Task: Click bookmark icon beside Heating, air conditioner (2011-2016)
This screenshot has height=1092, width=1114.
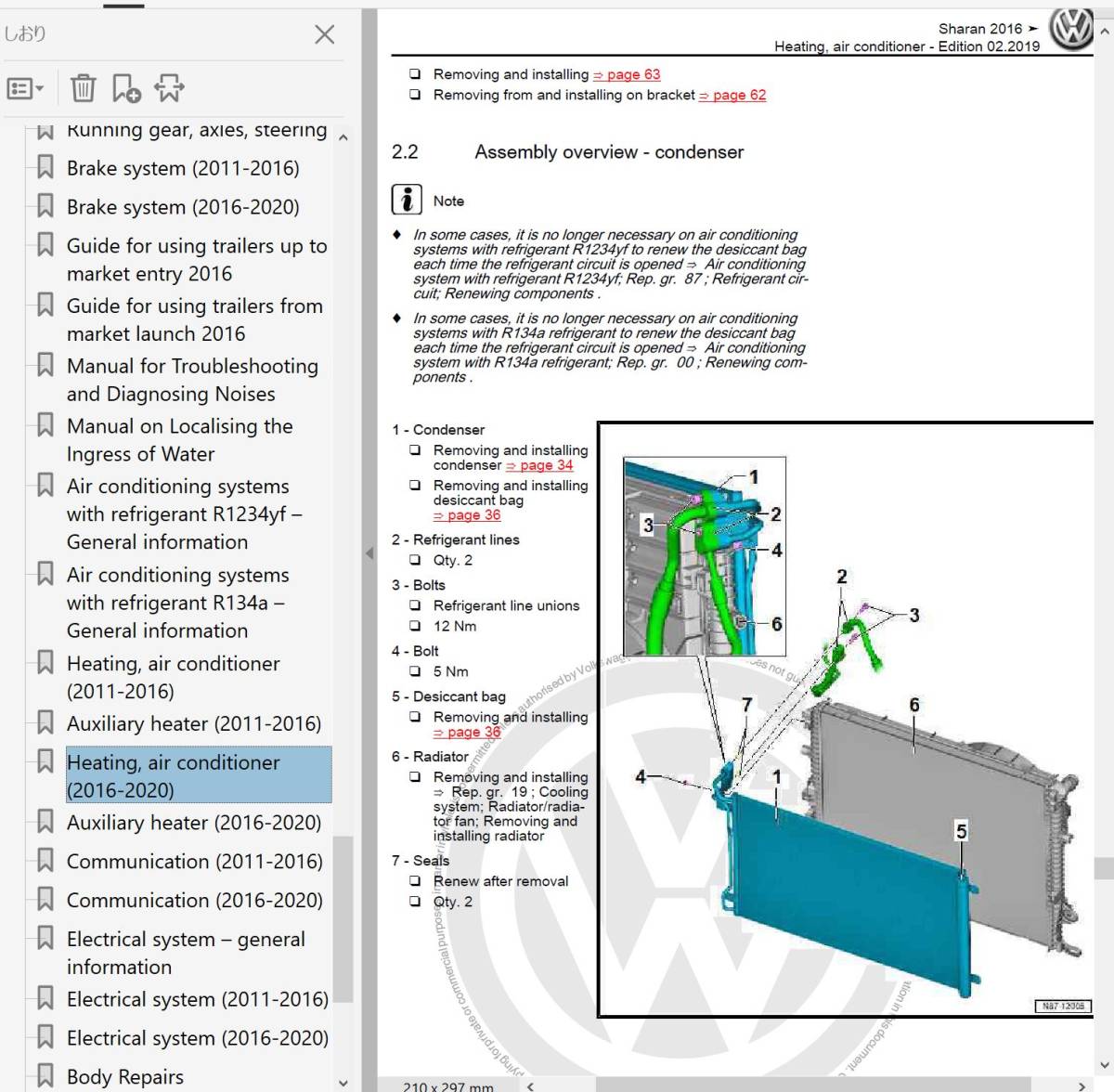Action: (45, 663)
